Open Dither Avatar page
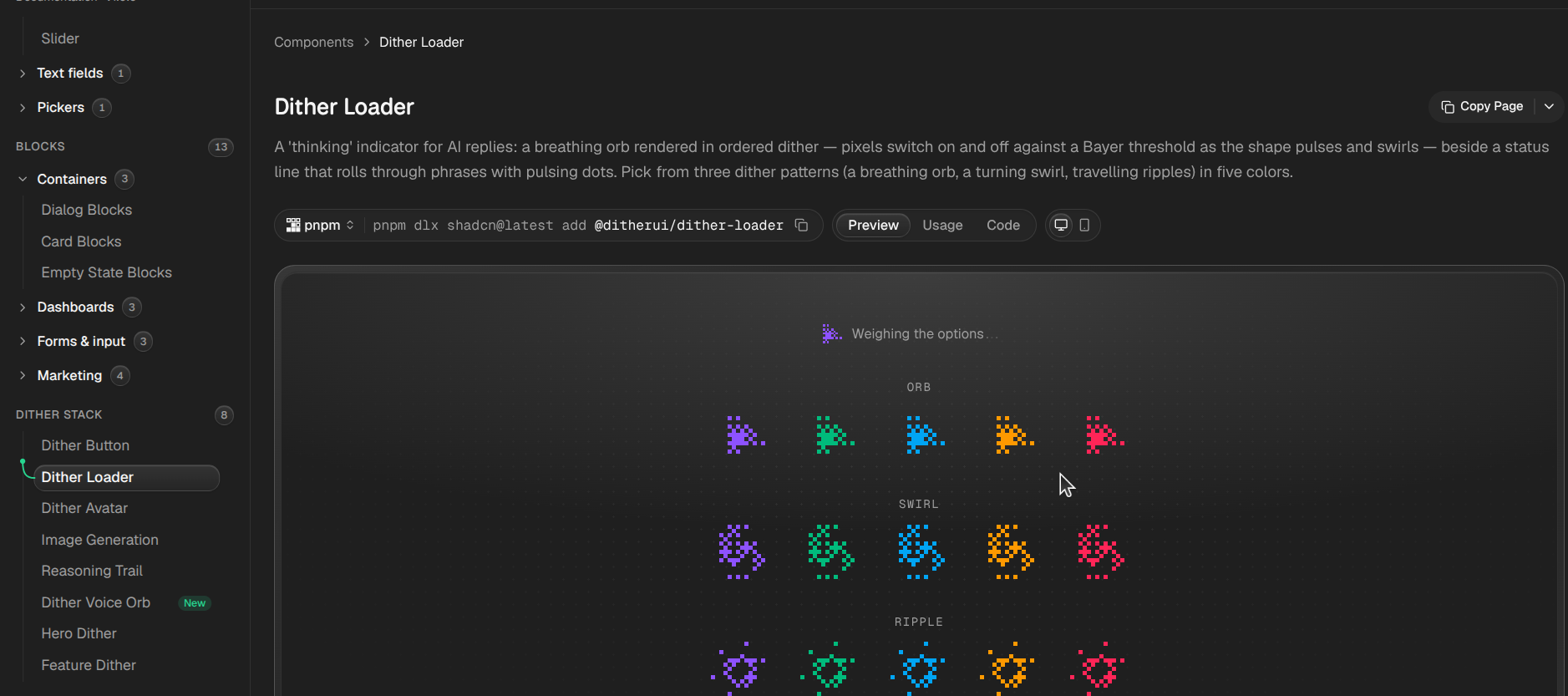This screenshot has width=1568, height=696. [x=84, y=508]
